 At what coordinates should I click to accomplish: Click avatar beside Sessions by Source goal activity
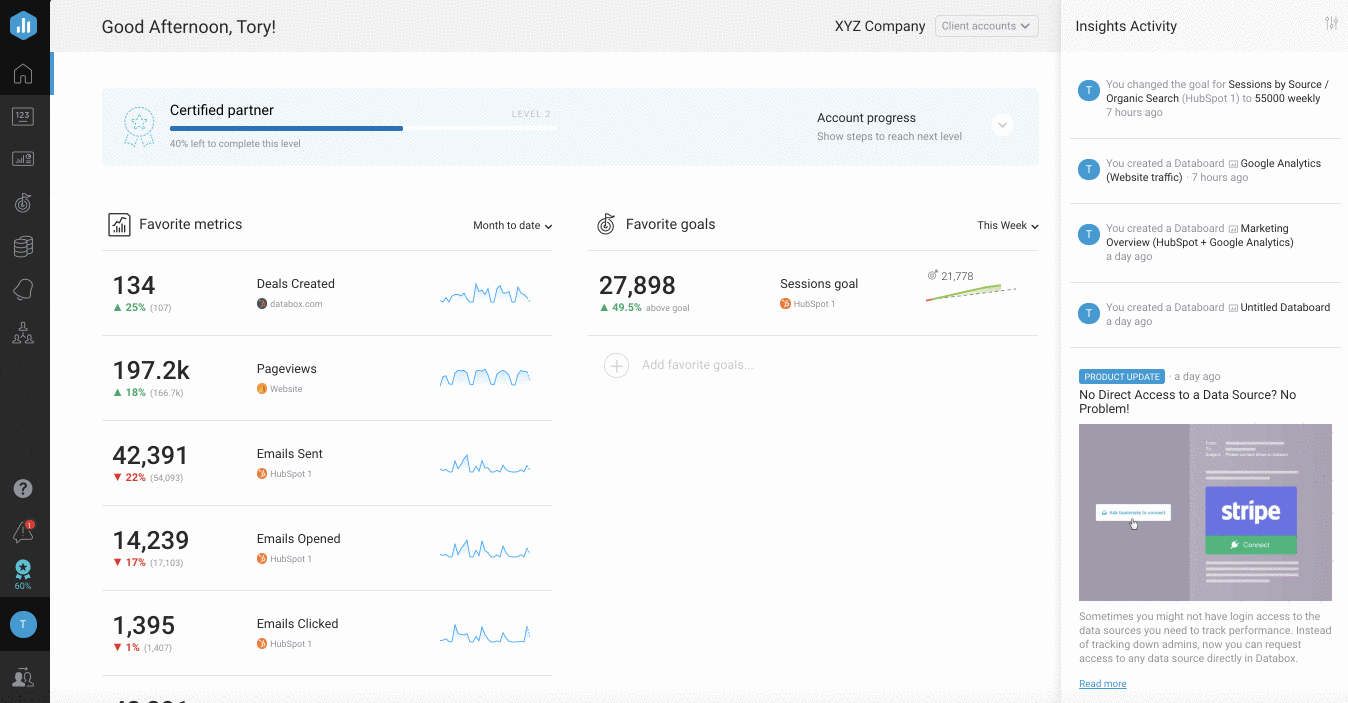tap(1089, 91)
